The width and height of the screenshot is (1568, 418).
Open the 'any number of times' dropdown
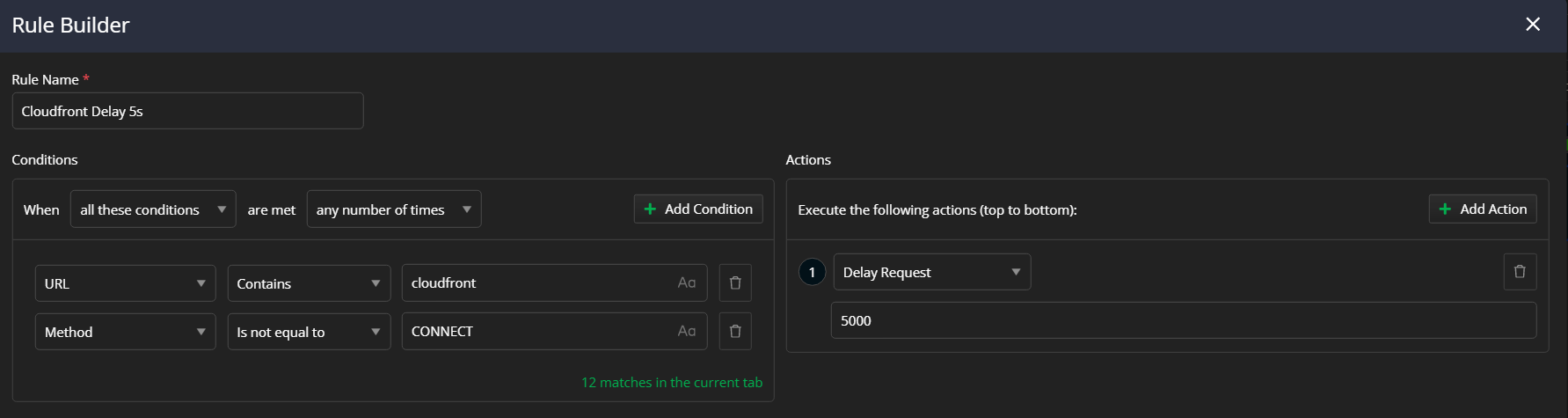coord(394,209)
